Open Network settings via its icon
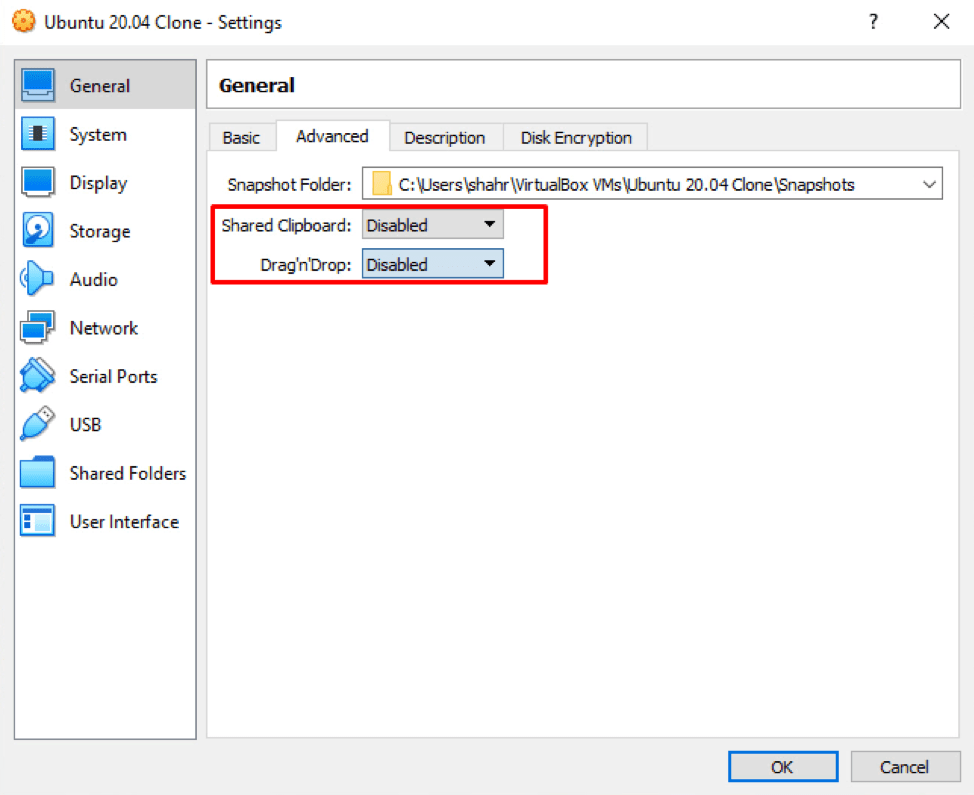Viewport: 974px width, 795px height. 36,327
